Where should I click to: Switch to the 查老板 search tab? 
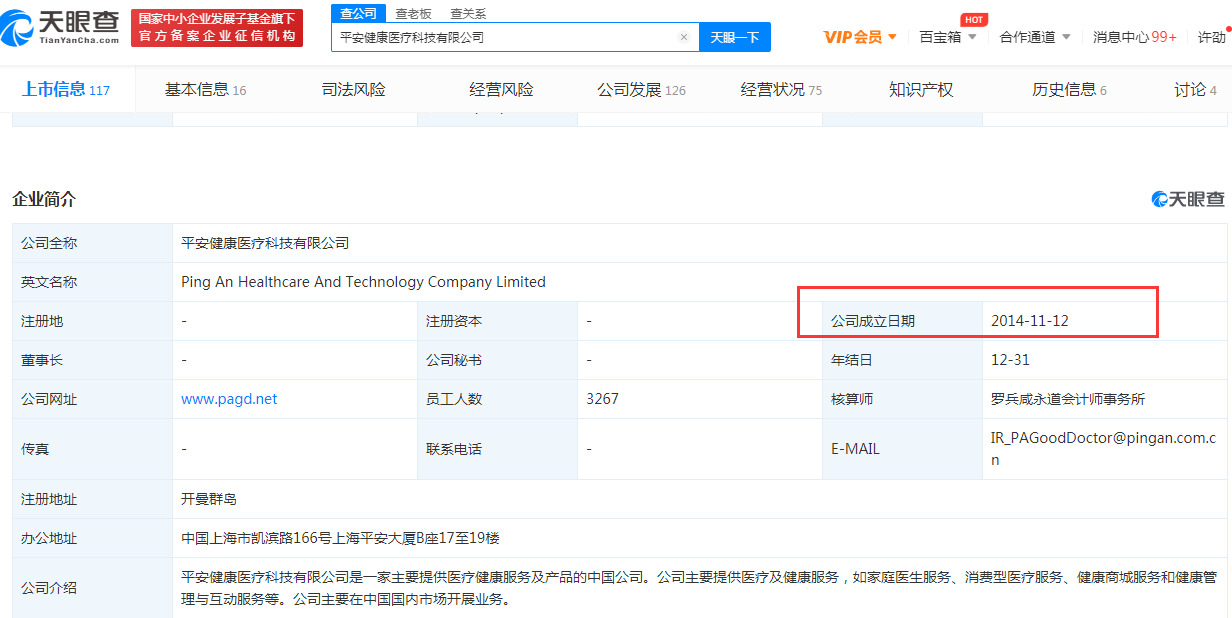(413, 13)
